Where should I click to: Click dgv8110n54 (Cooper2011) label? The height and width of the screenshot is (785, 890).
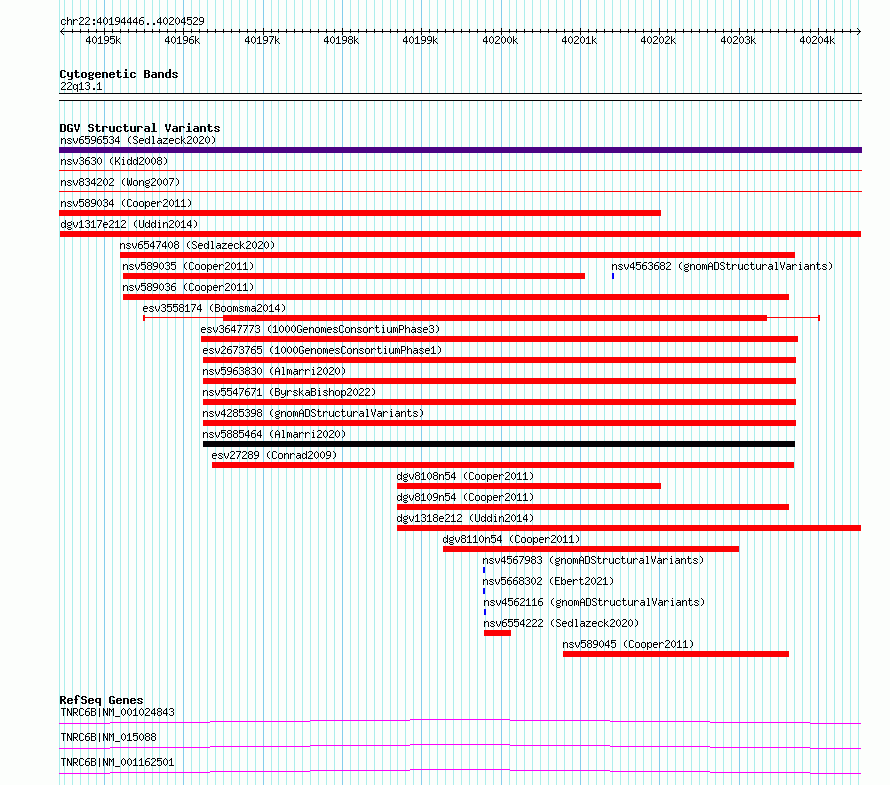(511, 539)
